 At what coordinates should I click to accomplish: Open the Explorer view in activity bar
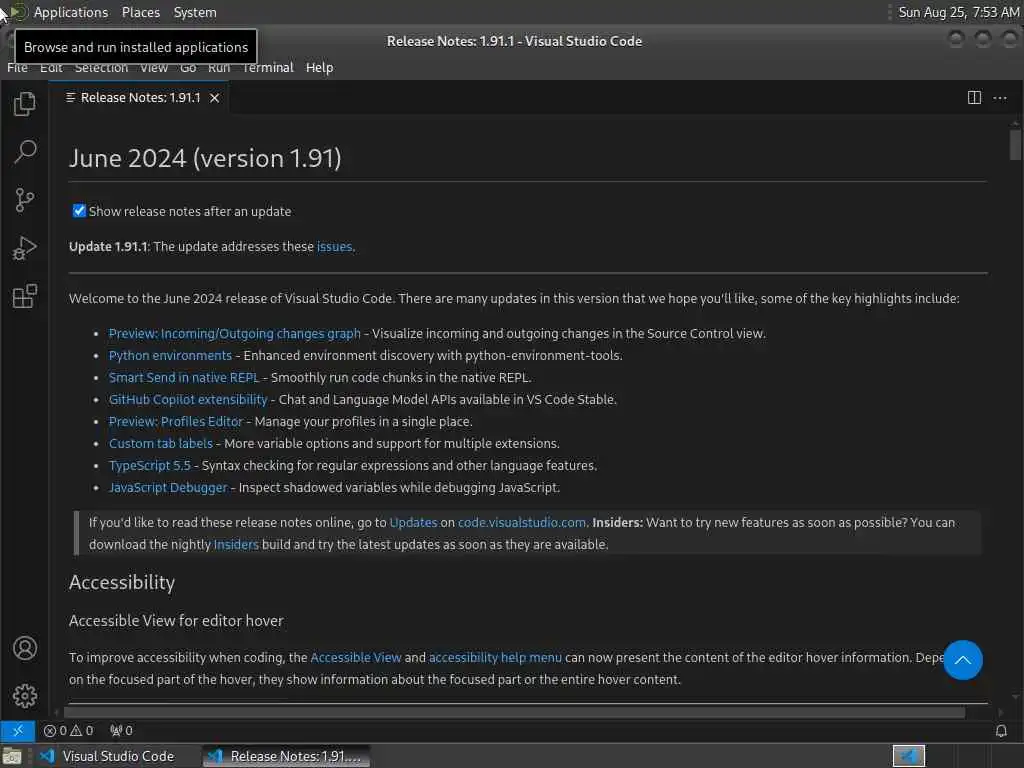[x=25, y=103]
